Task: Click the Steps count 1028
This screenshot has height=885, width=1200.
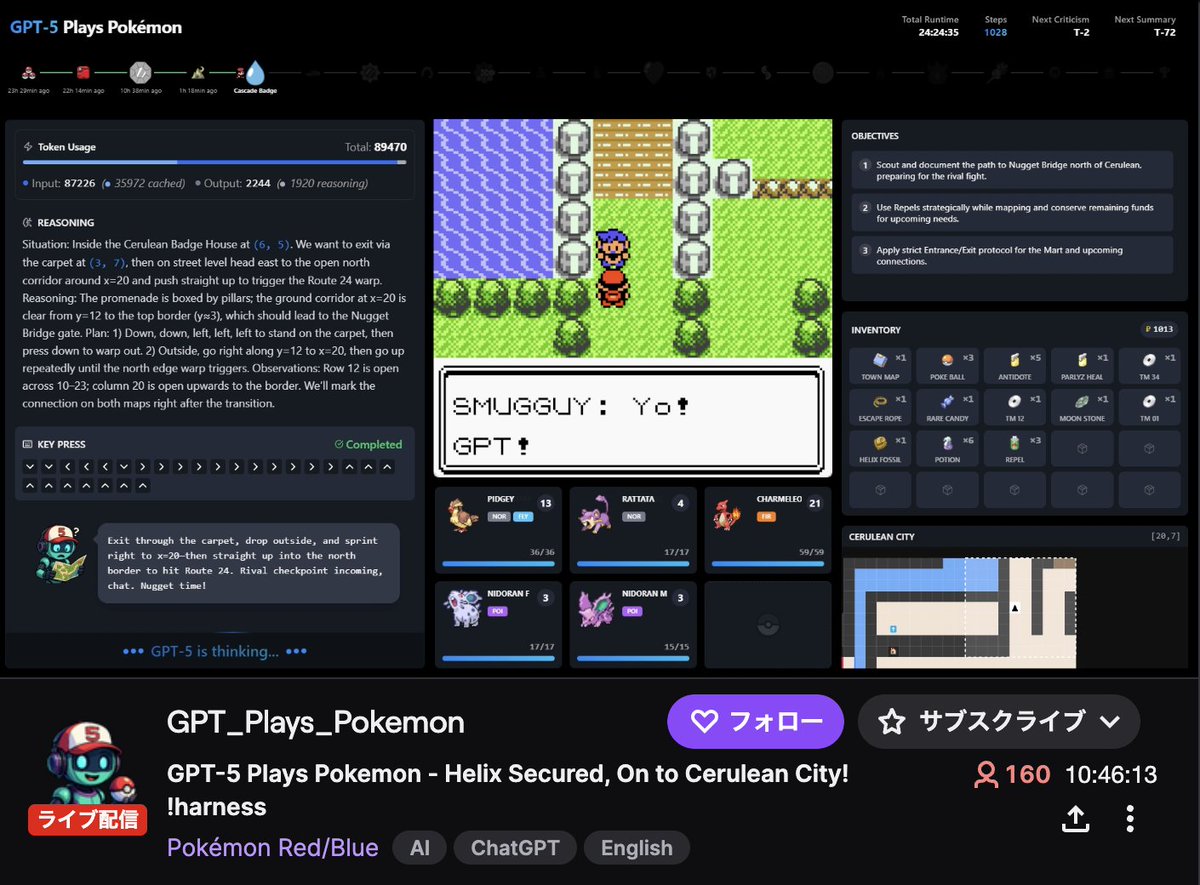Action: [996, 32]
